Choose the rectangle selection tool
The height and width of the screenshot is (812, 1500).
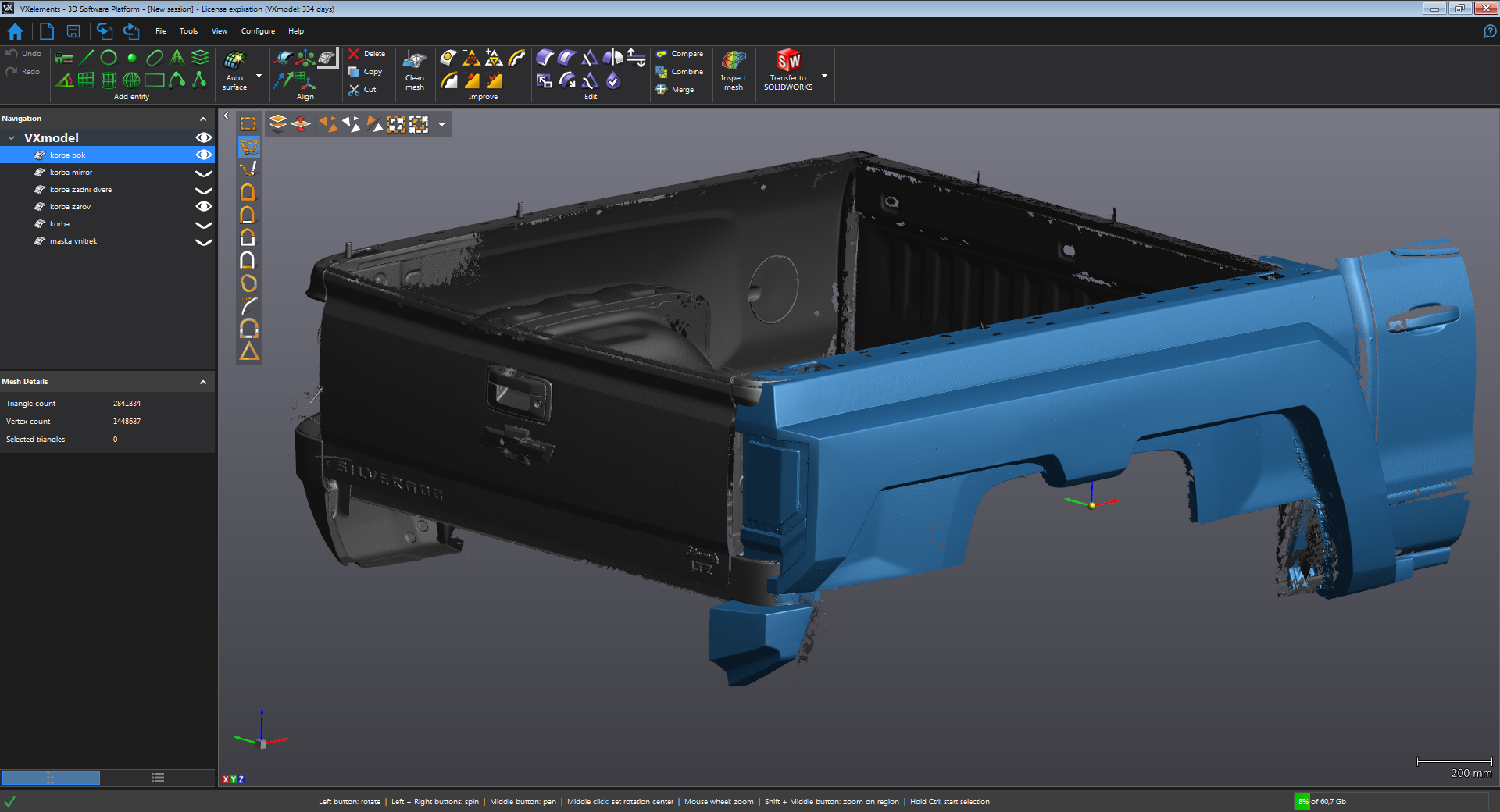click(248, 123)
